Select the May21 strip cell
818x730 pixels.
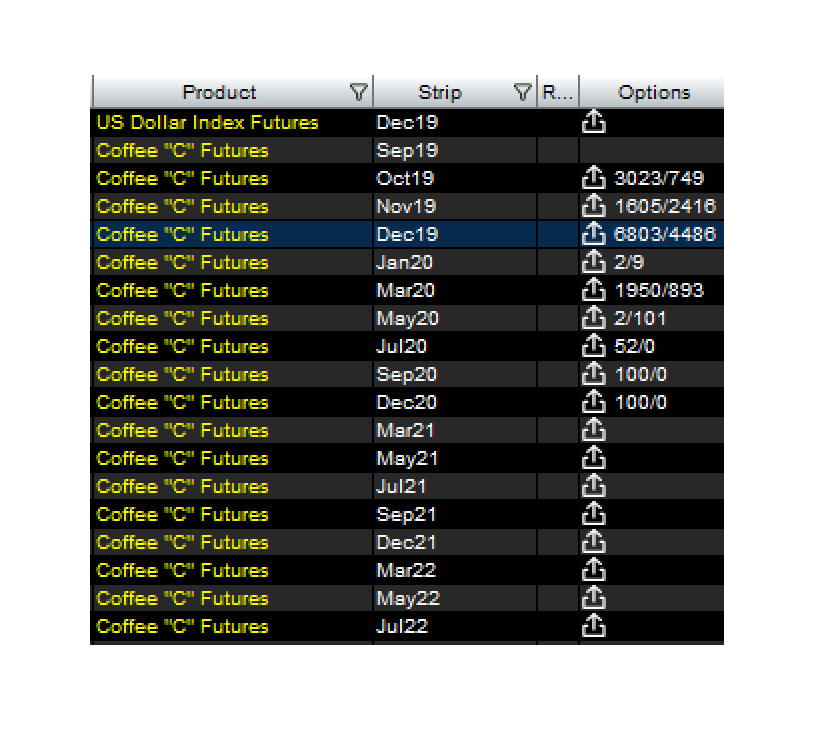pos(454,459)
